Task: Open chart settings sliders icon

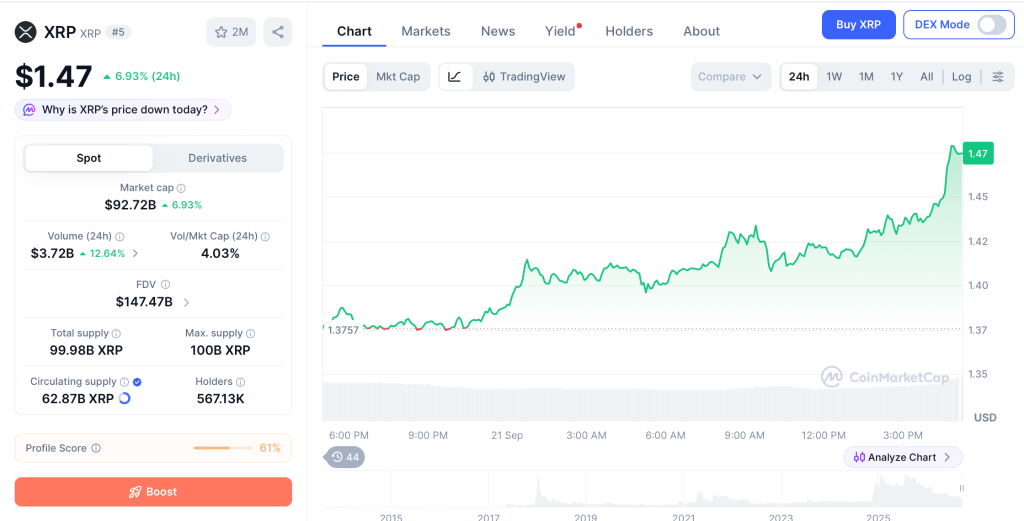Action: pos(998,76)
